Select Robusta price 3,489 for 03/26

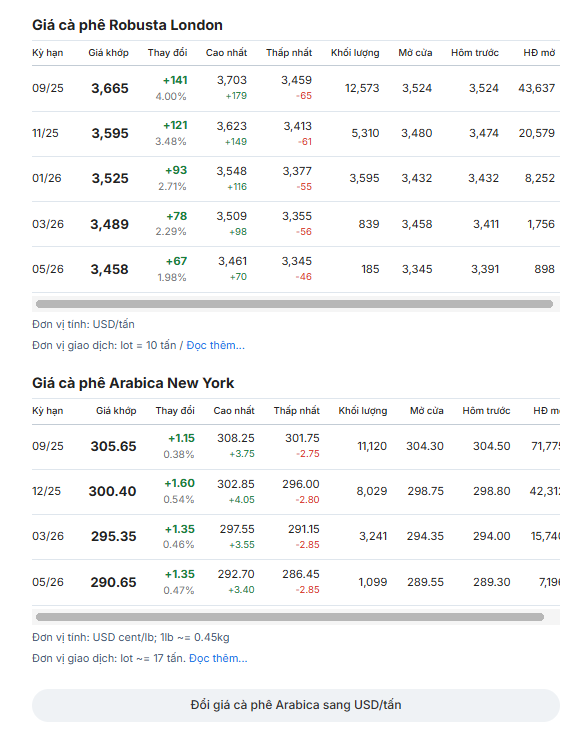tap(109, 224)
